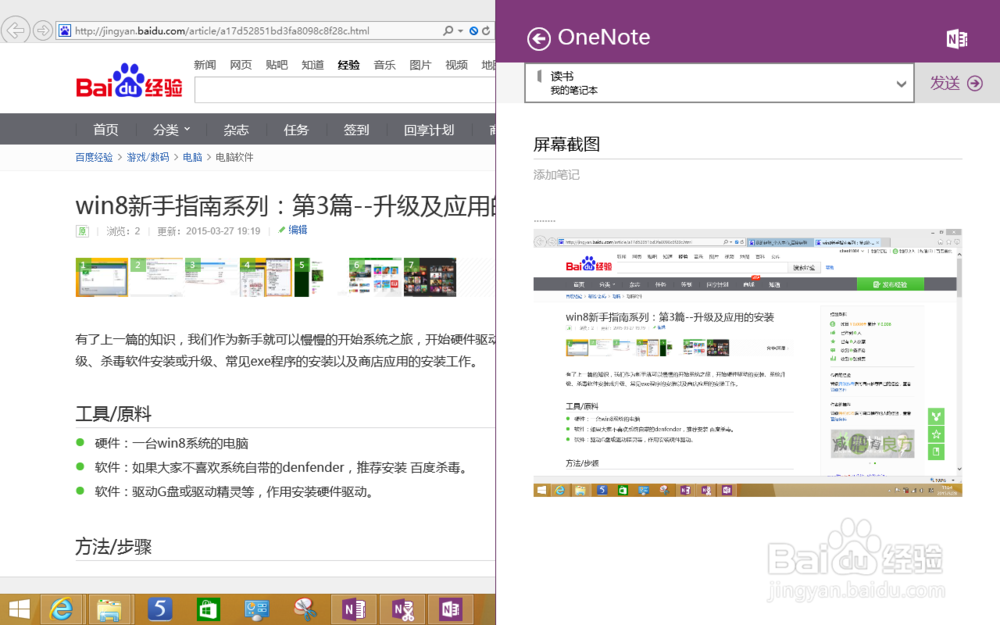Open the 音乐 link in Baidu top nav
The image size is (1000, 625).
[385, 64]
